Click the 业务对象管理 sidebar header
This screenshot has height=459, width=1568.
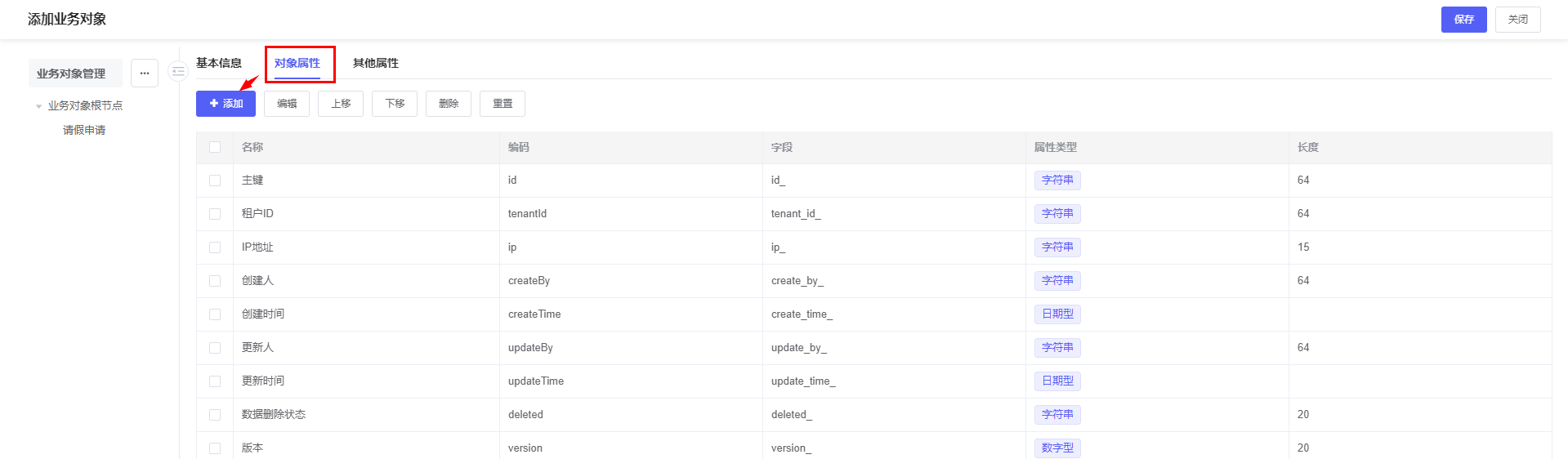click(x=71, y=74)
